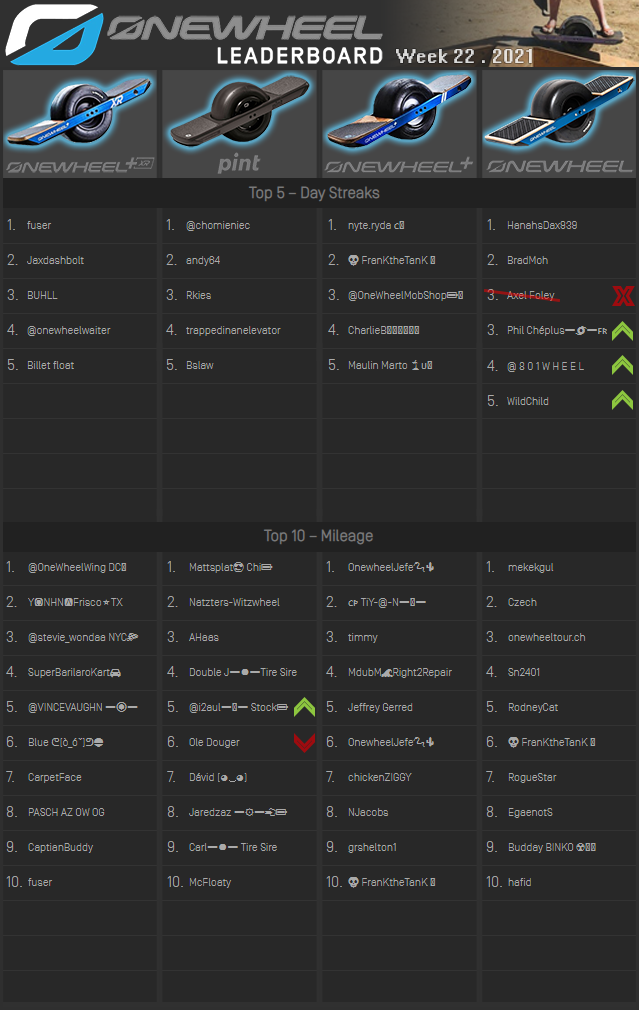Click the Top 5 – Day Streaks header
This screenshot has height=1010, width=639.
314,192
